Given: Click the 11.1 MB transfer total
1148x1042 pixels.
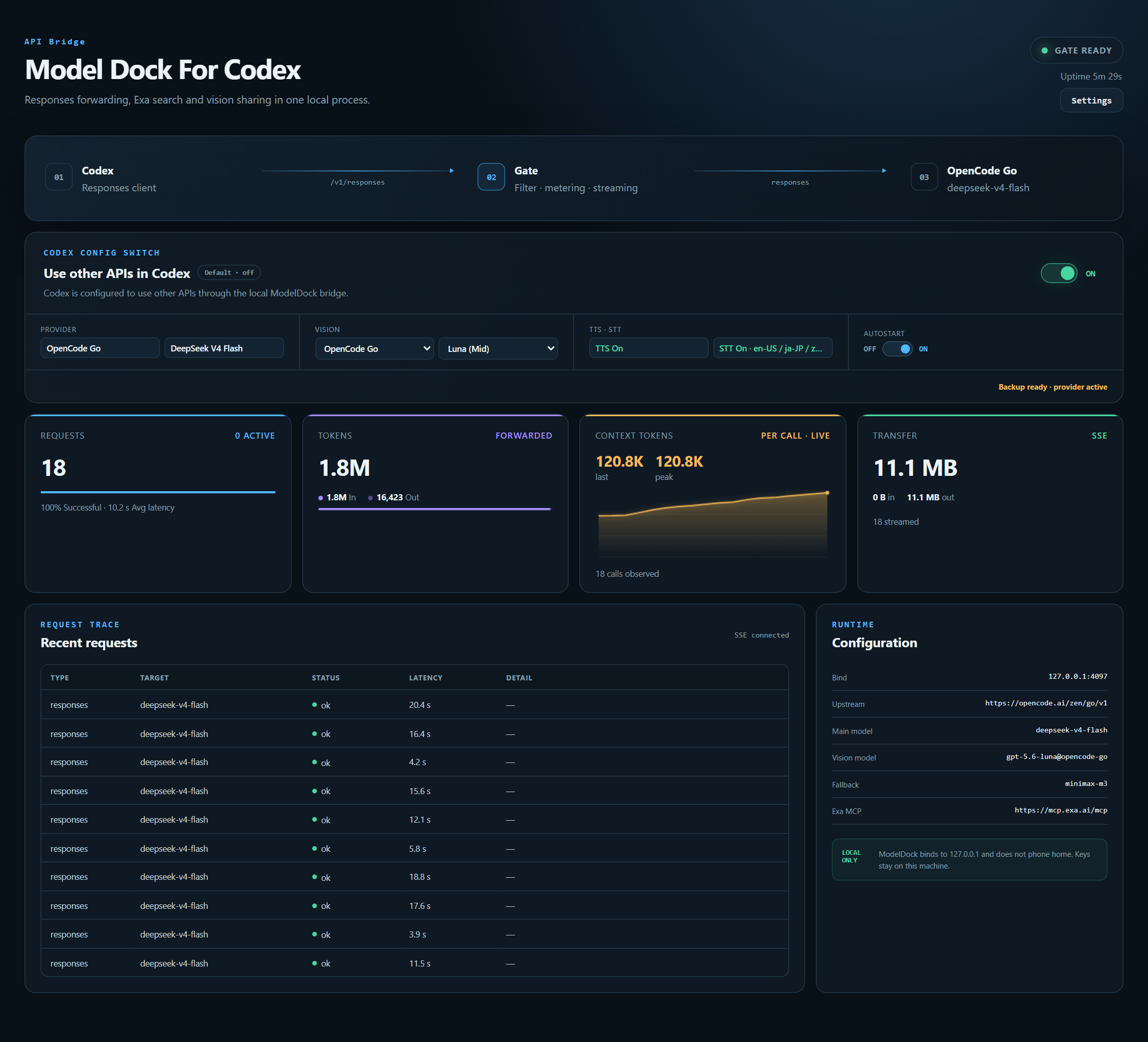Looking at the screenshot, I should click(915, 468).
